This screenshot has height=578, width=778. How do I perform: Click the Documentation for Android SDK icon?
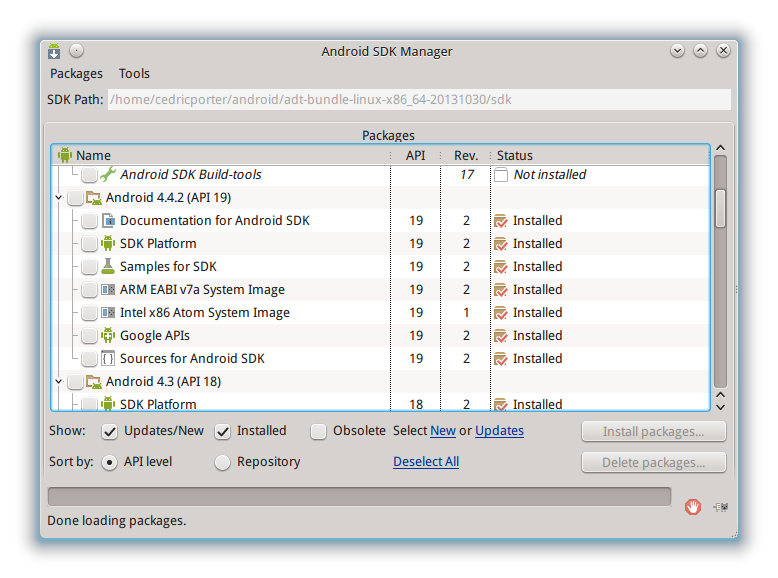(108, 220)
